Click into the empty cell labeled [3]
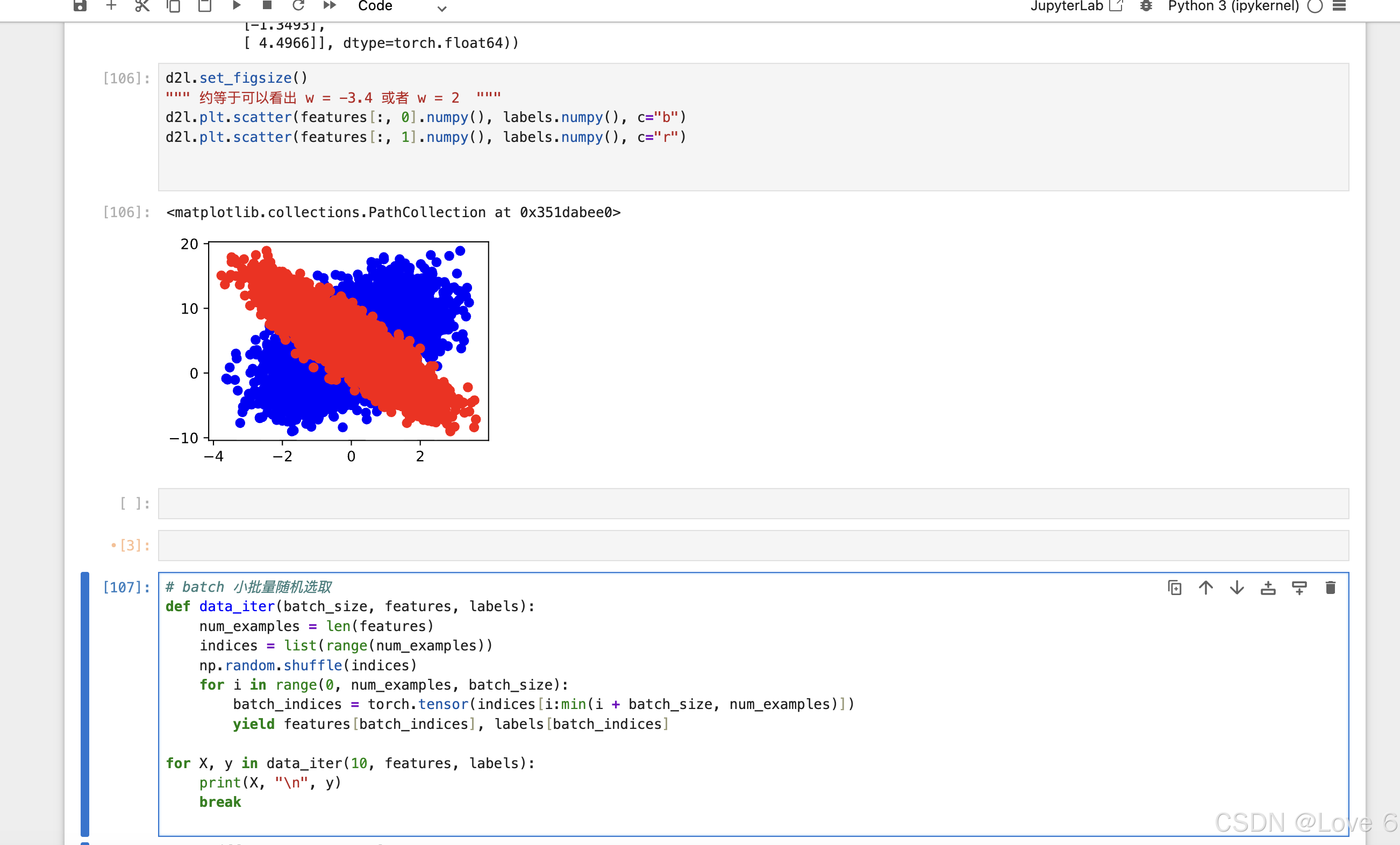Screen dimensions: 1400x845 pos(753,546)
